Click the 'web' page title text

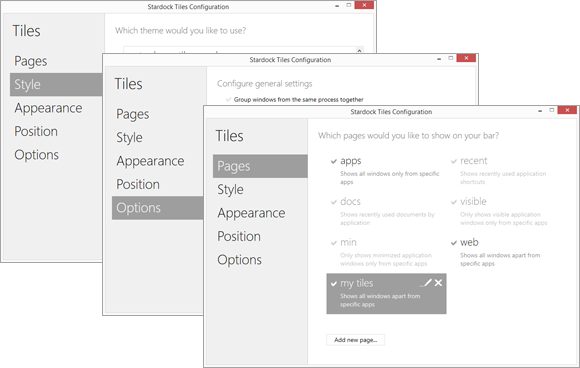tap(469, 243)
